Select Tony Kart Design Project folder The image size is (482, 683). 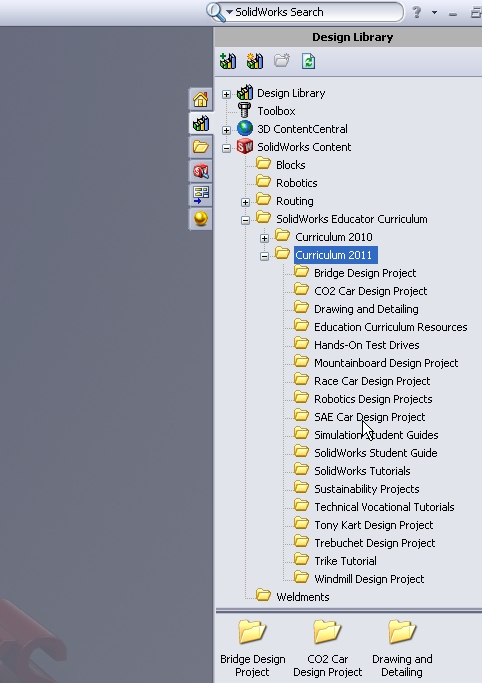(374, 525)
